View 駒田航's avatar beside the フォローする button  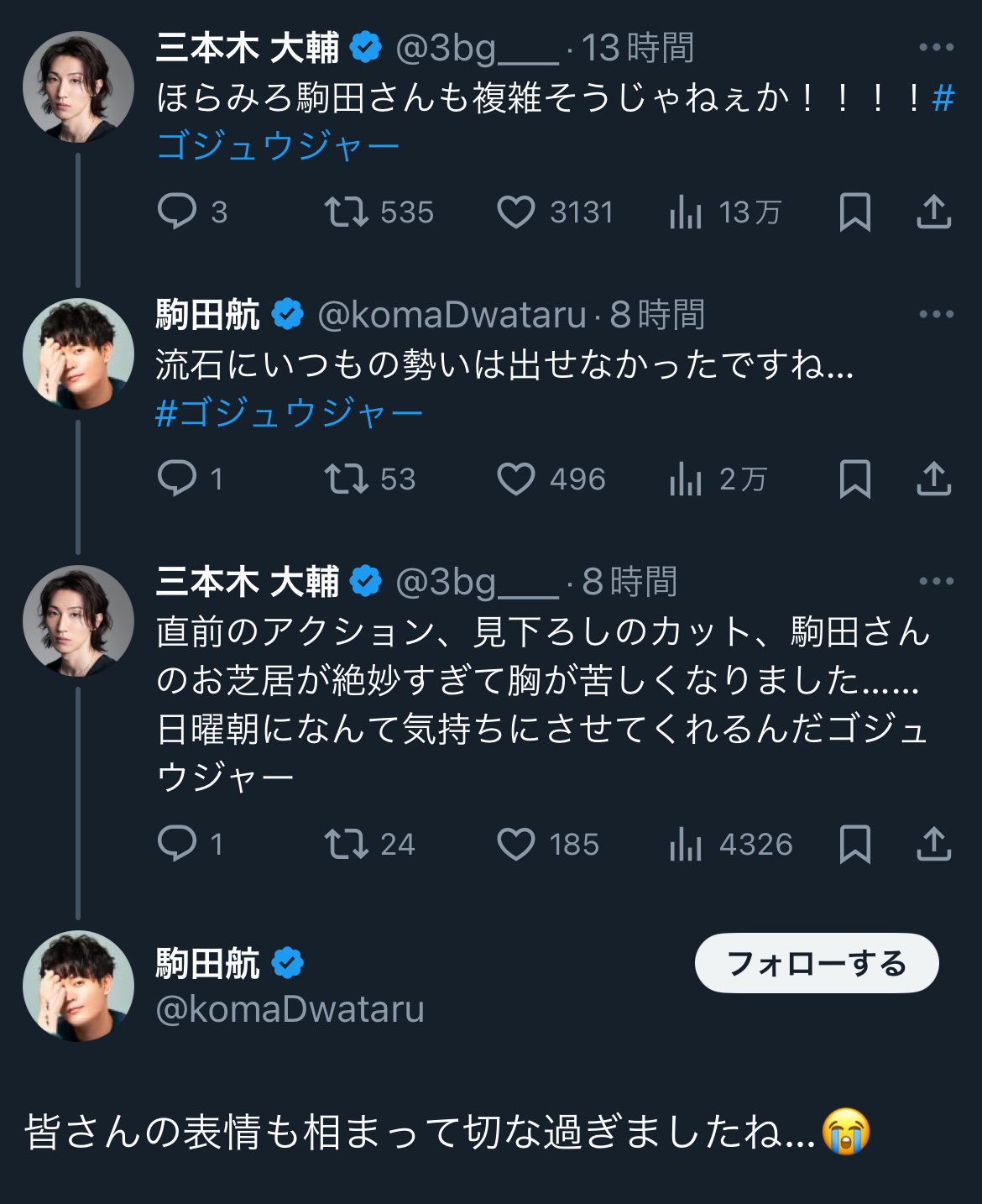(x=78, y=986)
